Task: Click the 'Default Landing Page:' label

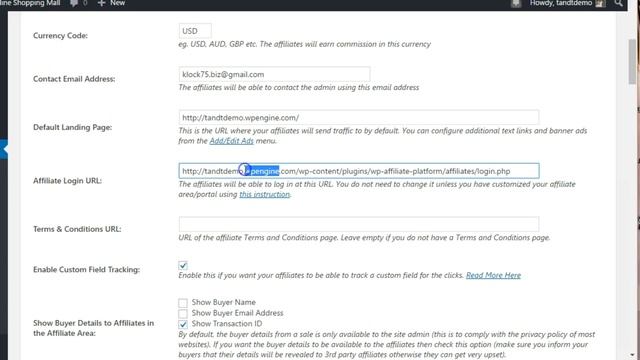Action: [73, 127]
